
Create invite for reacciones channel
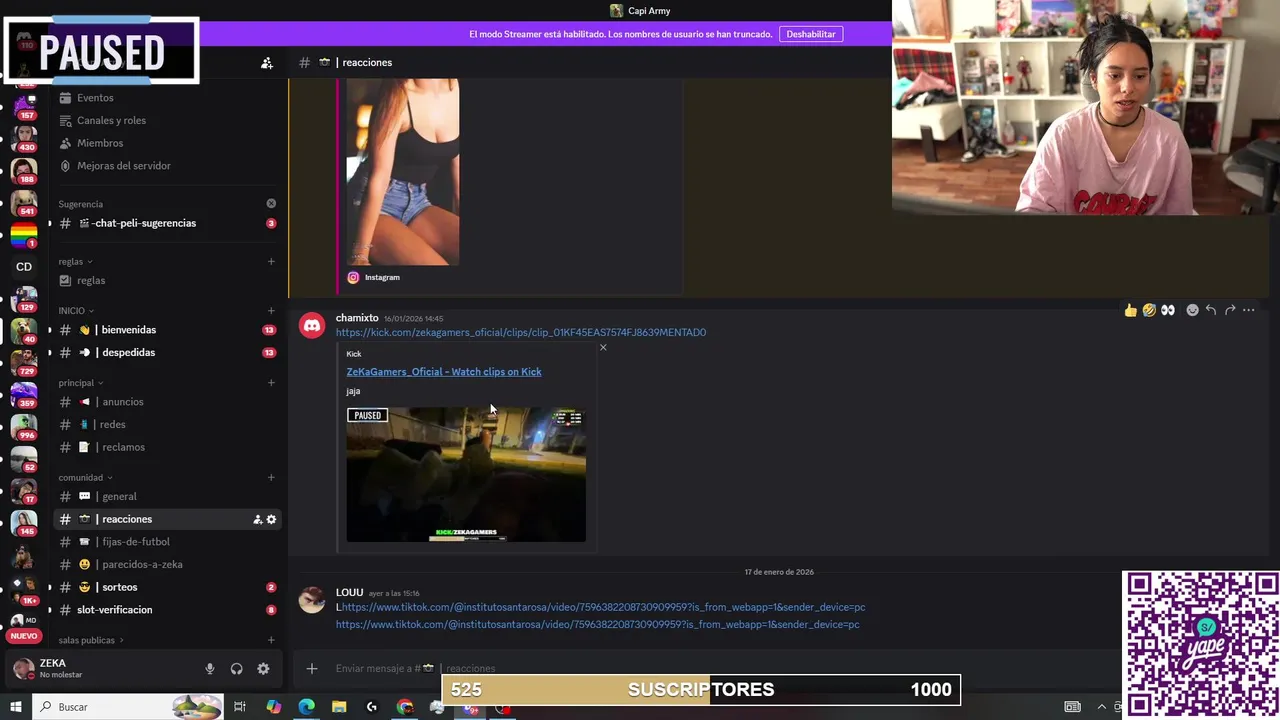pyautogui.click(x=257, y=519)
